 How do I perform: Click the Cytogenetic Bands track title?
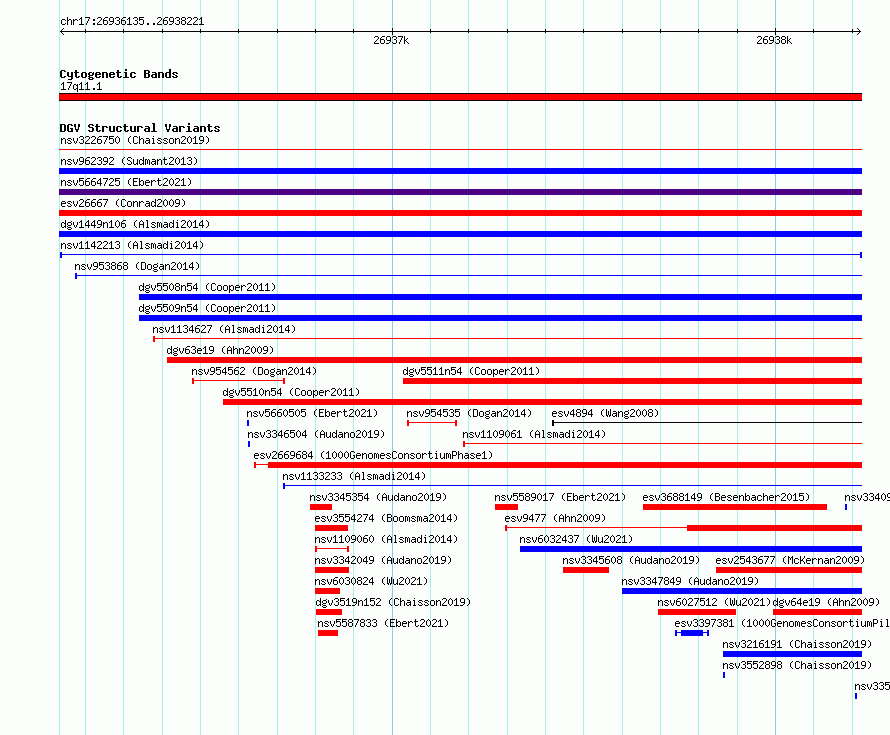click(x=119, y=74)
